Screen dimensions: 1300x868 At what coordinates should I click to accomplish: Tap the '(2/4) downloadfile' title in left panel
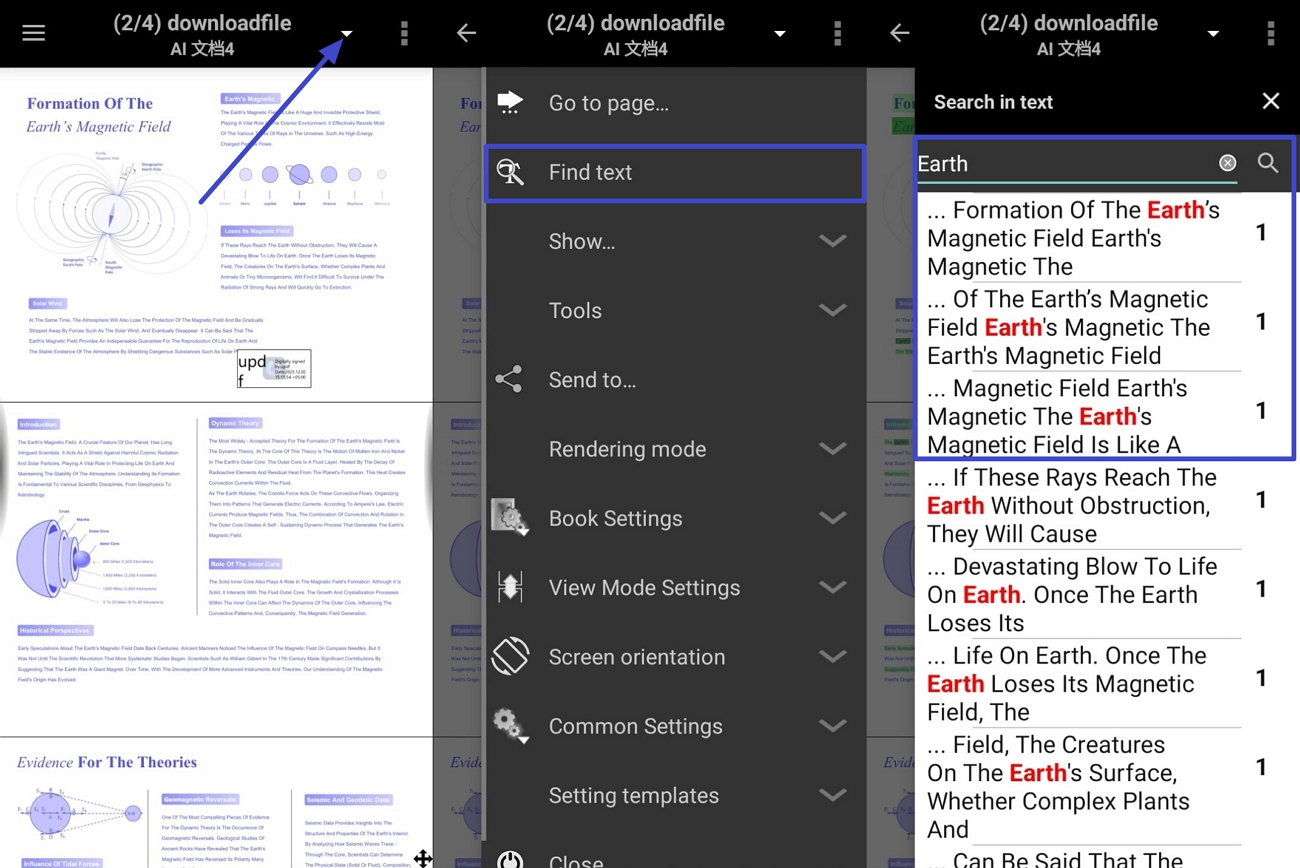pos(202,23)
